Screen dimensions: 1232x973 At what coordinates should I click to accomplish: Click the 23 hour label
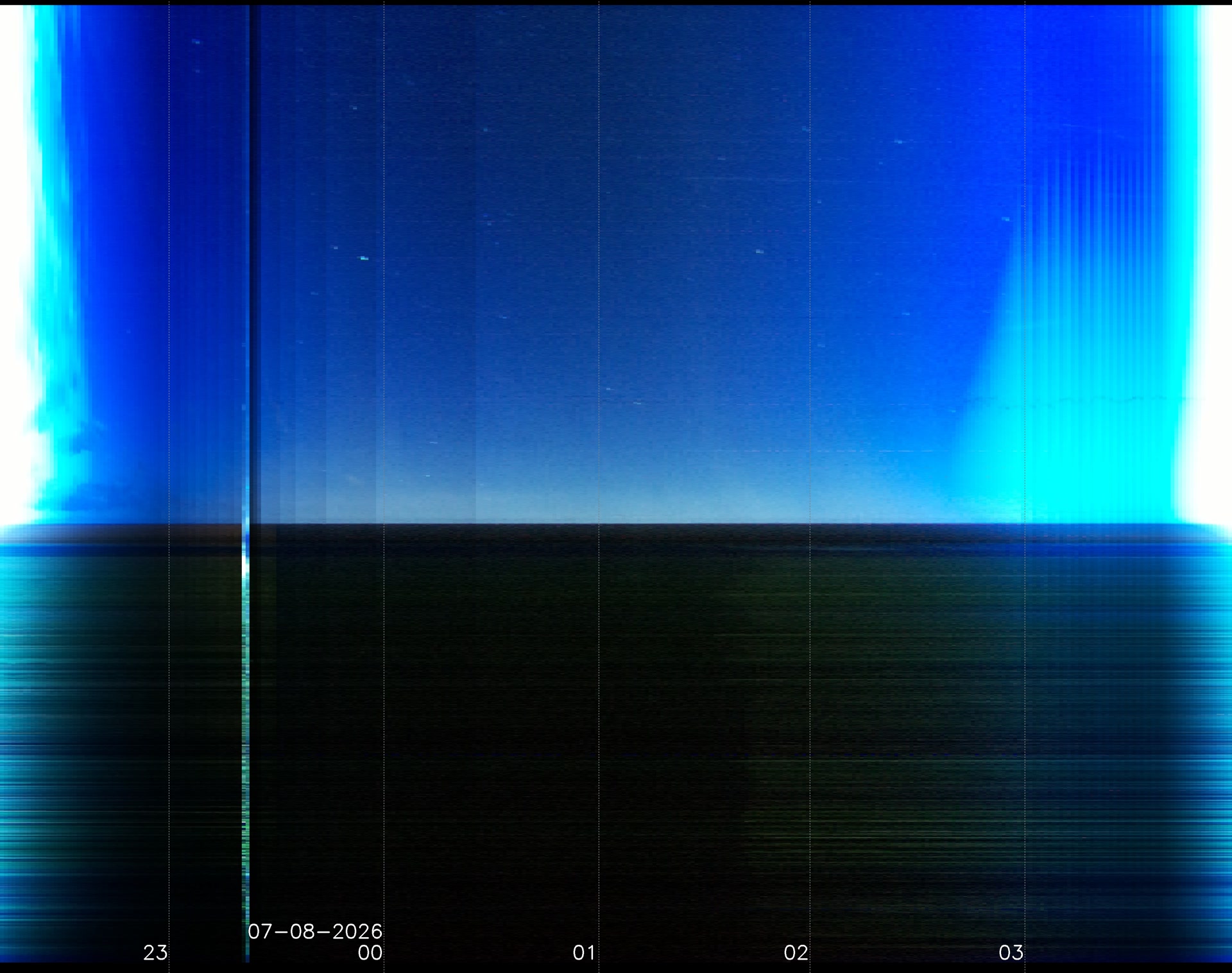tap(155, 952)
